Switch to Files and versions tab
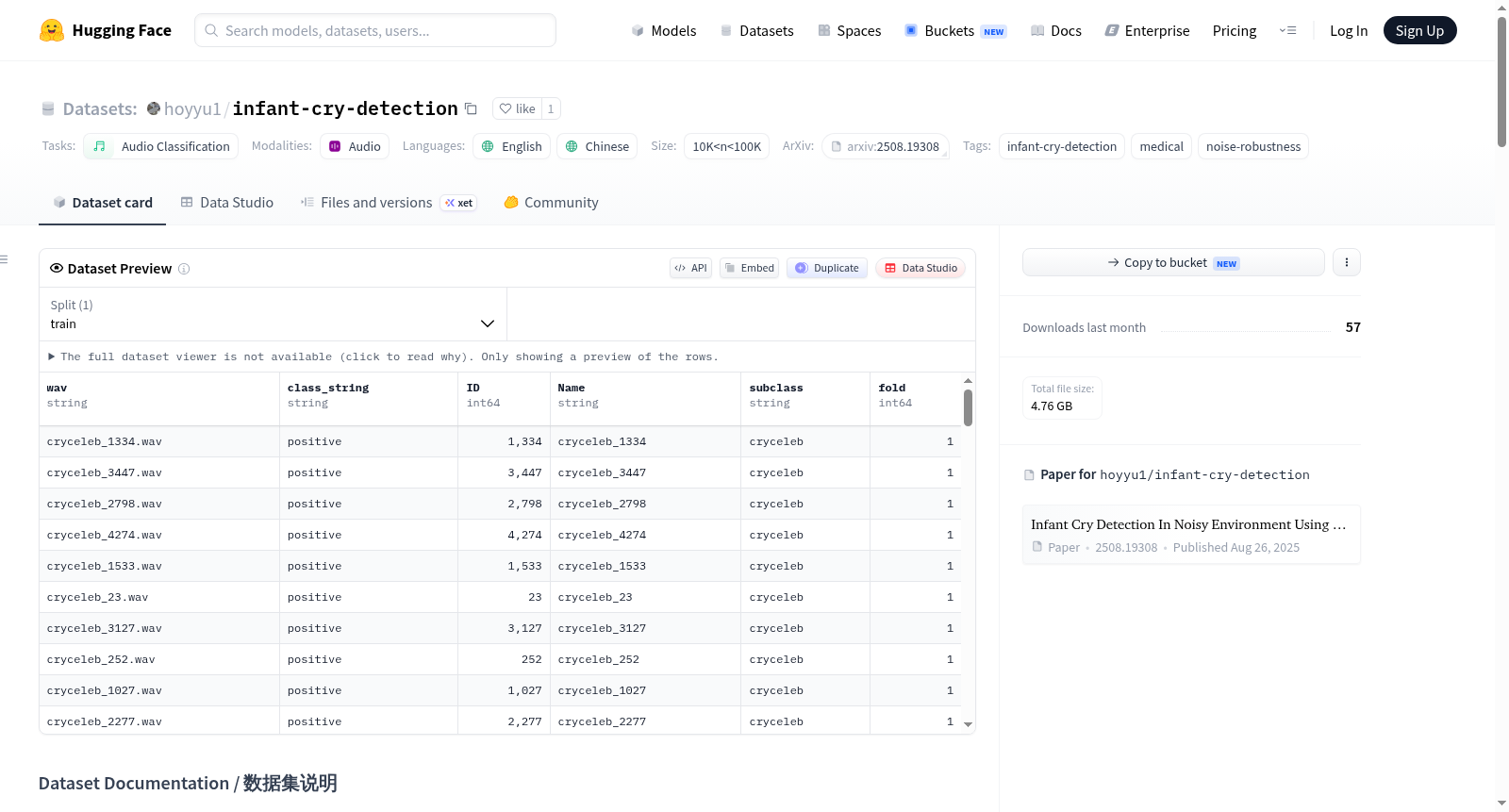Screen dimensions: 1509x812 point(389,203)
